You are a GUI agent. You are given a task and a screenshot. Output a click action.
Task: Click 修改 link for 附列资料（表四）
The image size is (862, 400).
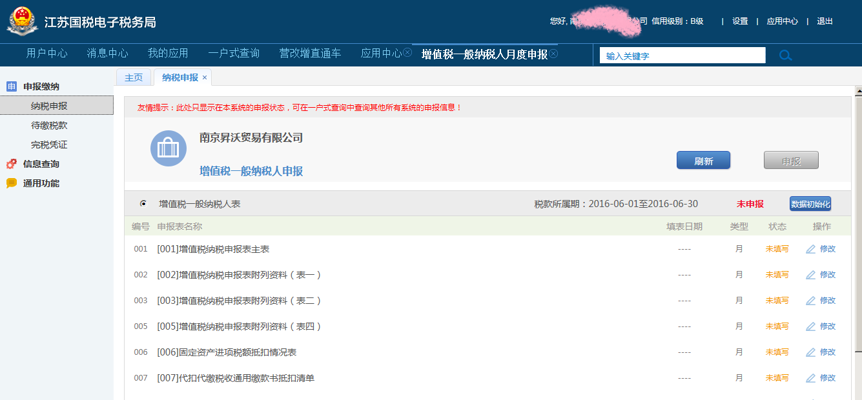828,326
